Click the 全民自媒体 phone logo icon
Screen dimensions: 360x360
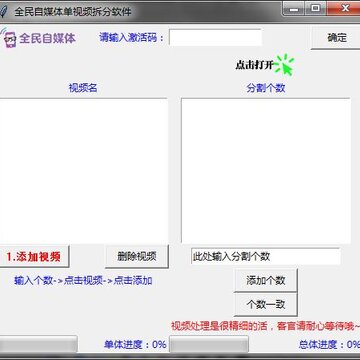(x=9, y=38)
